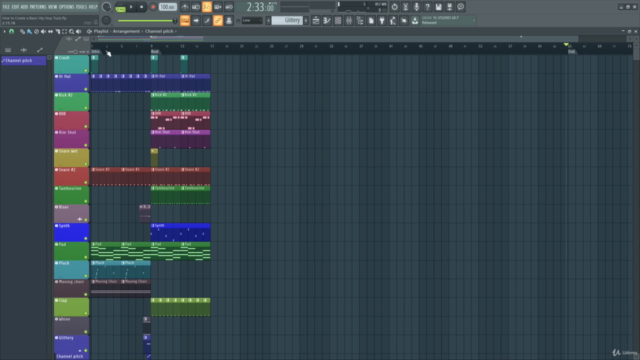
Task: Click the Moving chair track header
Action: click(72, 288)
